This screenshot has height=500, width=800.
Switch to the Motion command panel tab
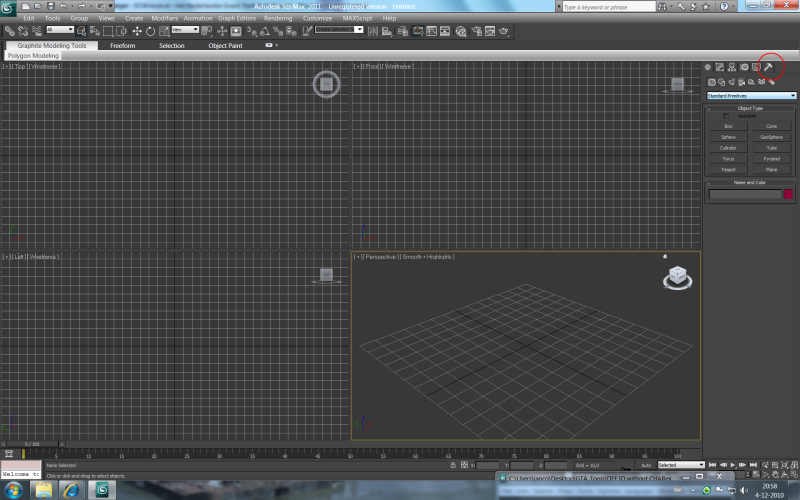(x=744, y=67)
